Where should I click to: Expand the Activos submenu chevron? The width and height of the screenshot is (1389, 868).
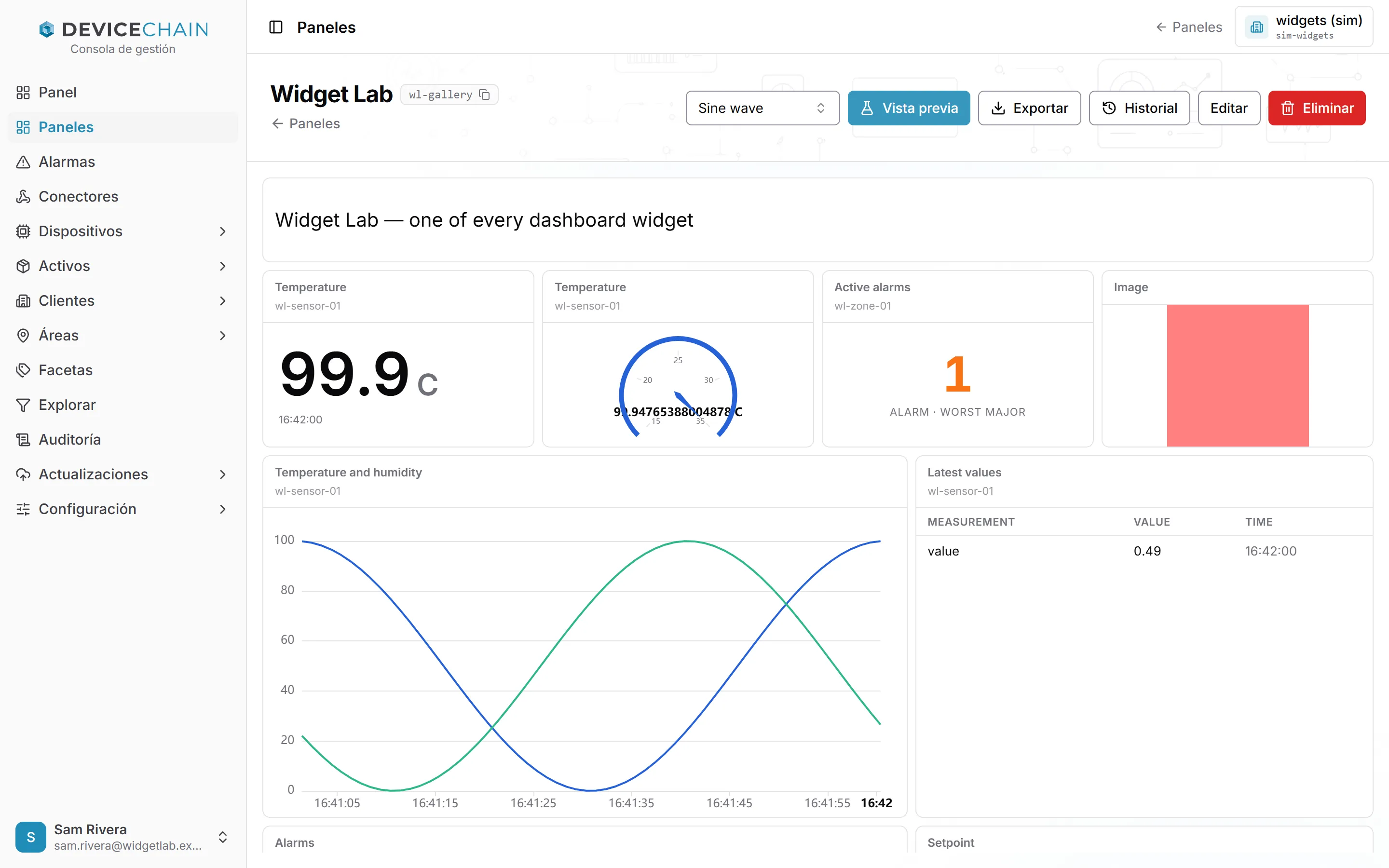tap(223, 266)
